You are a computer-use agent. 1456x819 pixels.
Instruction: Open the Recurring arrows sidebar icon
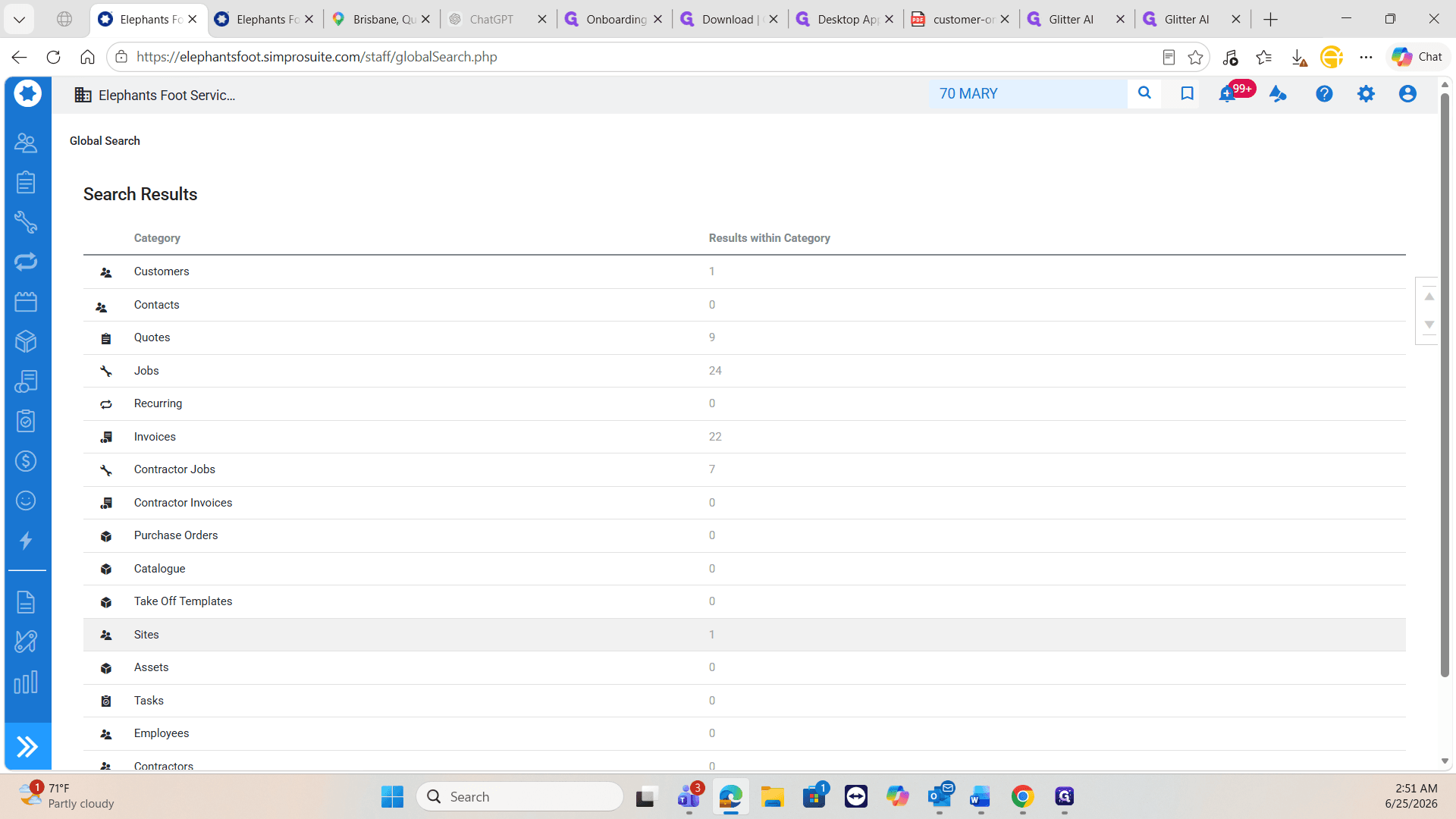tap(26, 262)
